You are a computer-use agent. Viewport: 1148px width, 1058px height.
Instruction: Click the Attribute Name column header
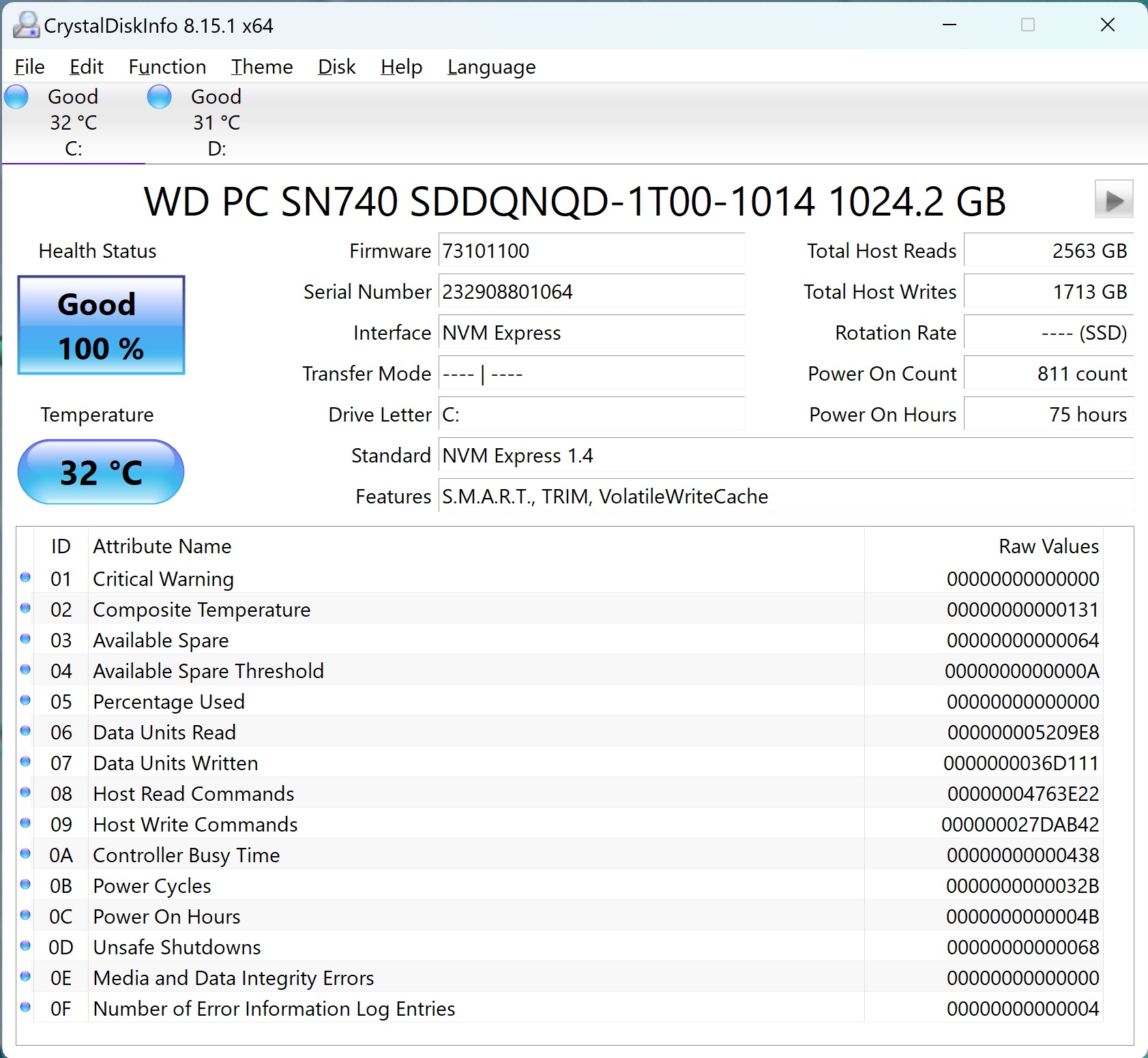click(x=162, y=546)
